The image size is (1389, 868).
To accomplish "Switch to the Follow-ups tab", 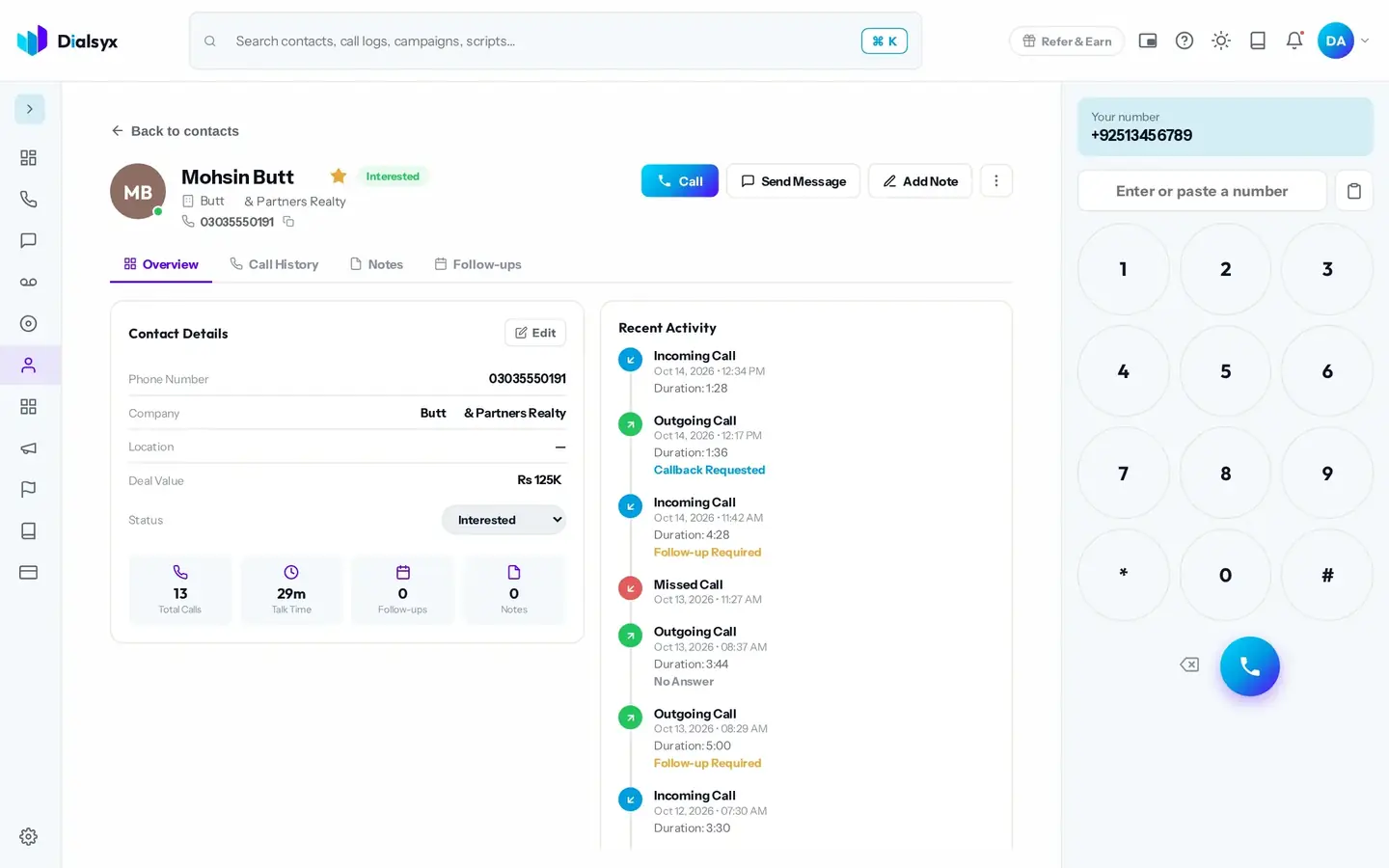I will pos(477,264).
